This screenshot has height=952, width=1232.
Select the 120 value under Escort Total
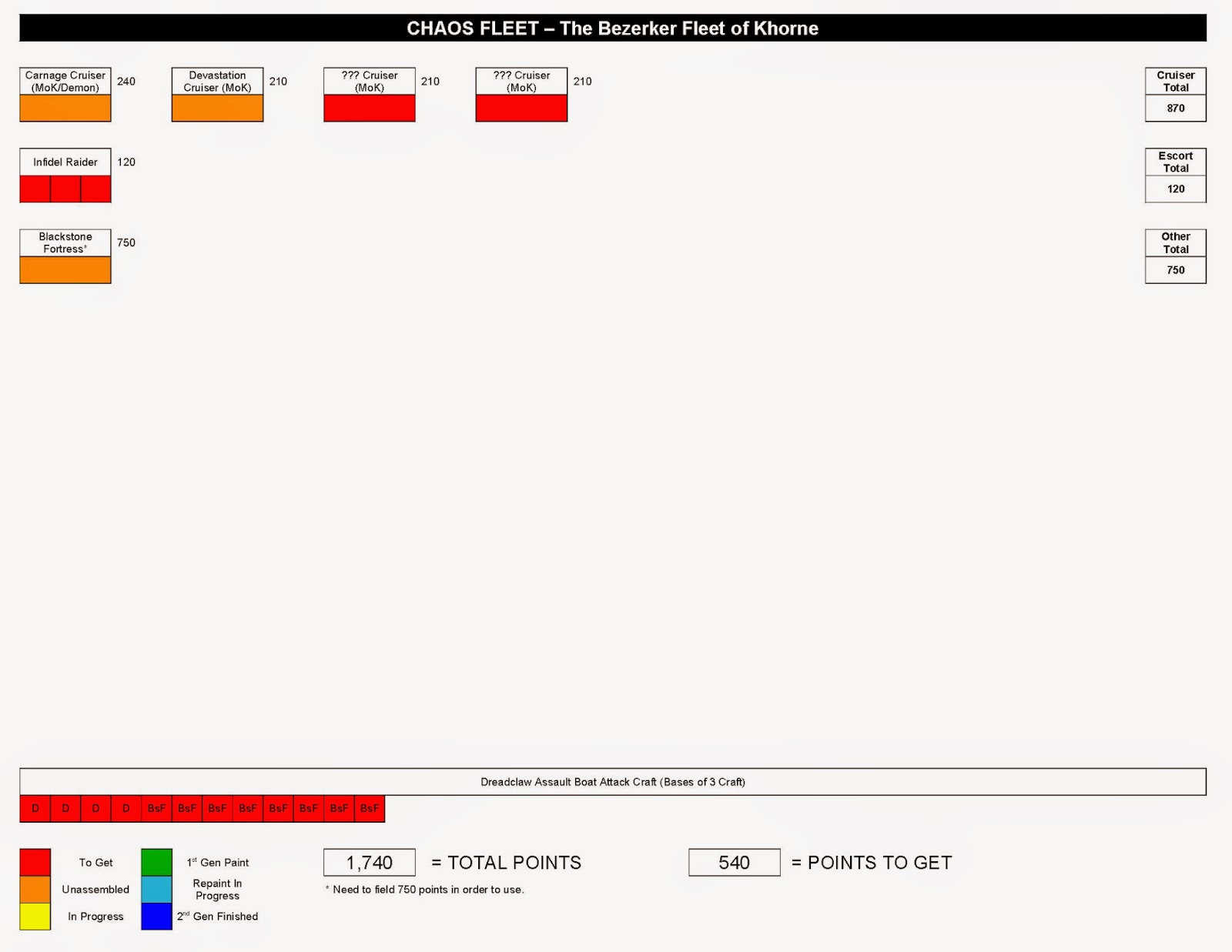(1176, 189)
